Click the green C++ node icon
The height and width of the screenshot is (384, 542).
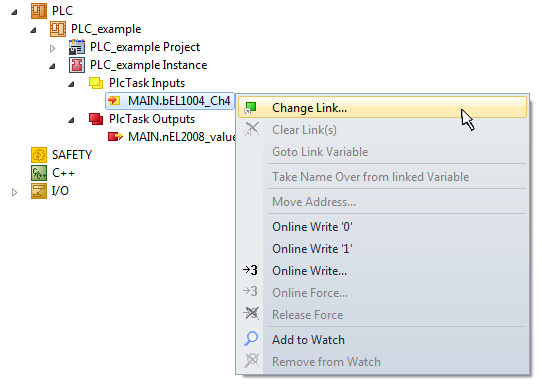pyautogui.click(x=39, y=173)
